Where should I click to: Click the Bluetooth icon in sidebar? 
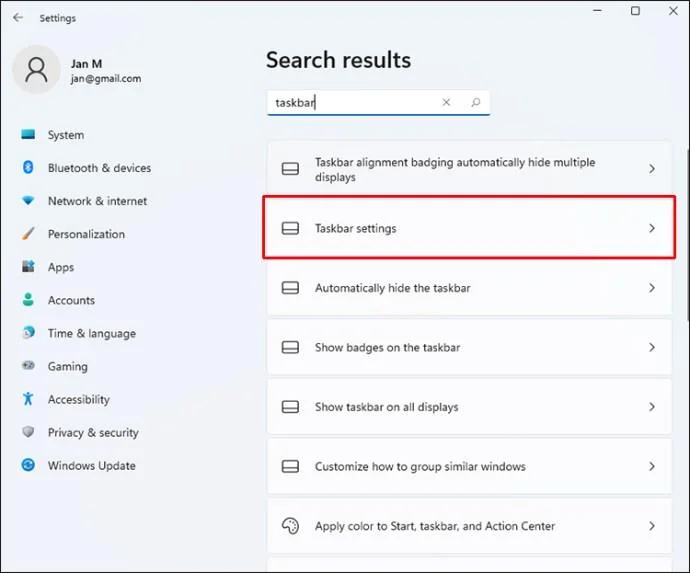28,167
